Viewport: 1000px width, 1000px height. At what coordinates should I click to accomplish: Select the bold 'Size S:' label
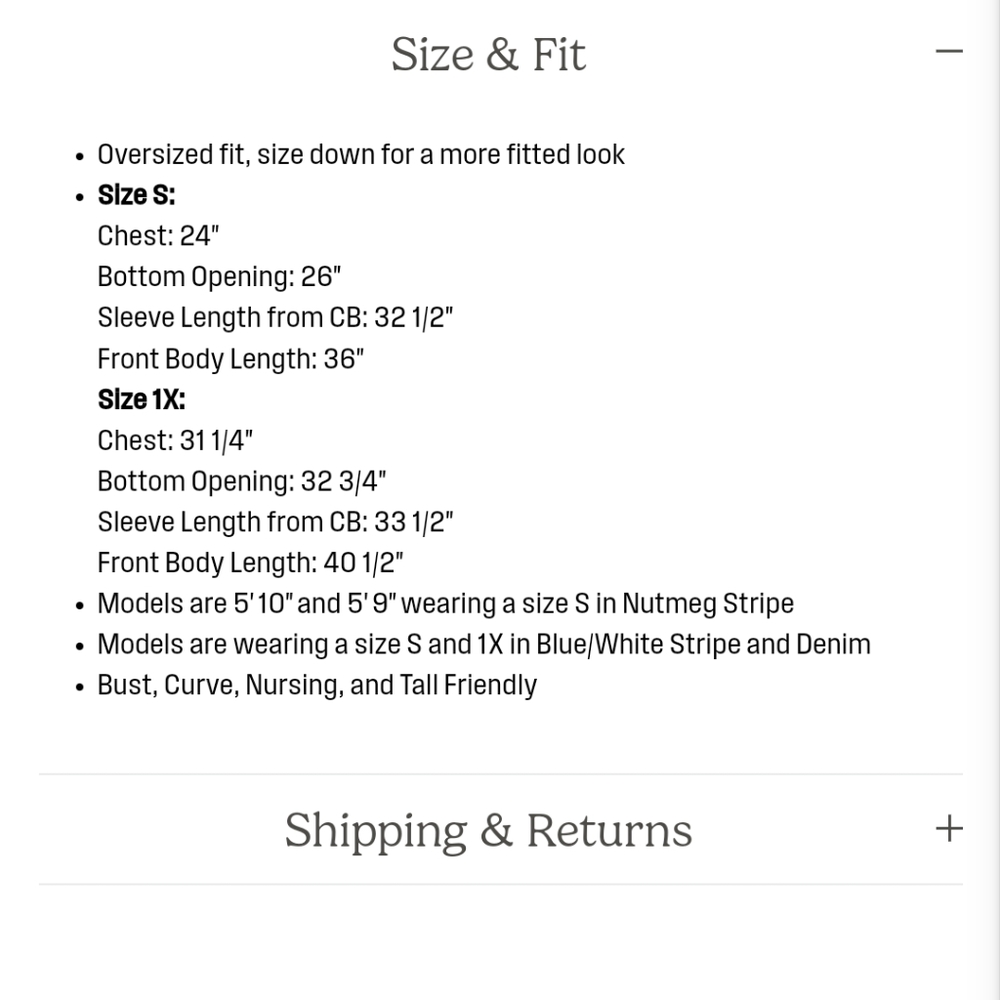(x=136, y=195)
